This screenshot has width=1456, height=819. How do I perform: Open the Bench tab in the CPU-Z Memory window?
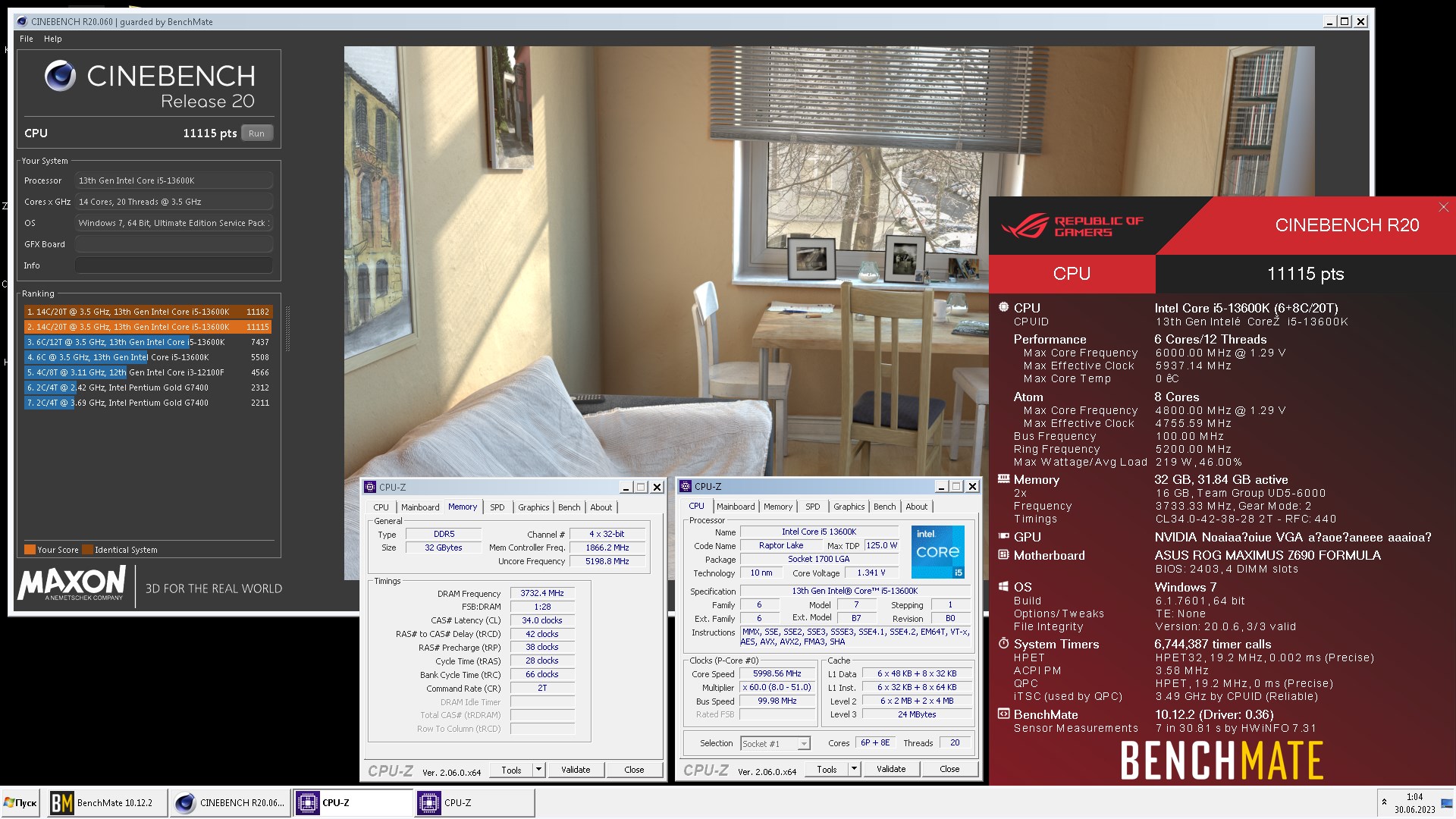point(570,507)
